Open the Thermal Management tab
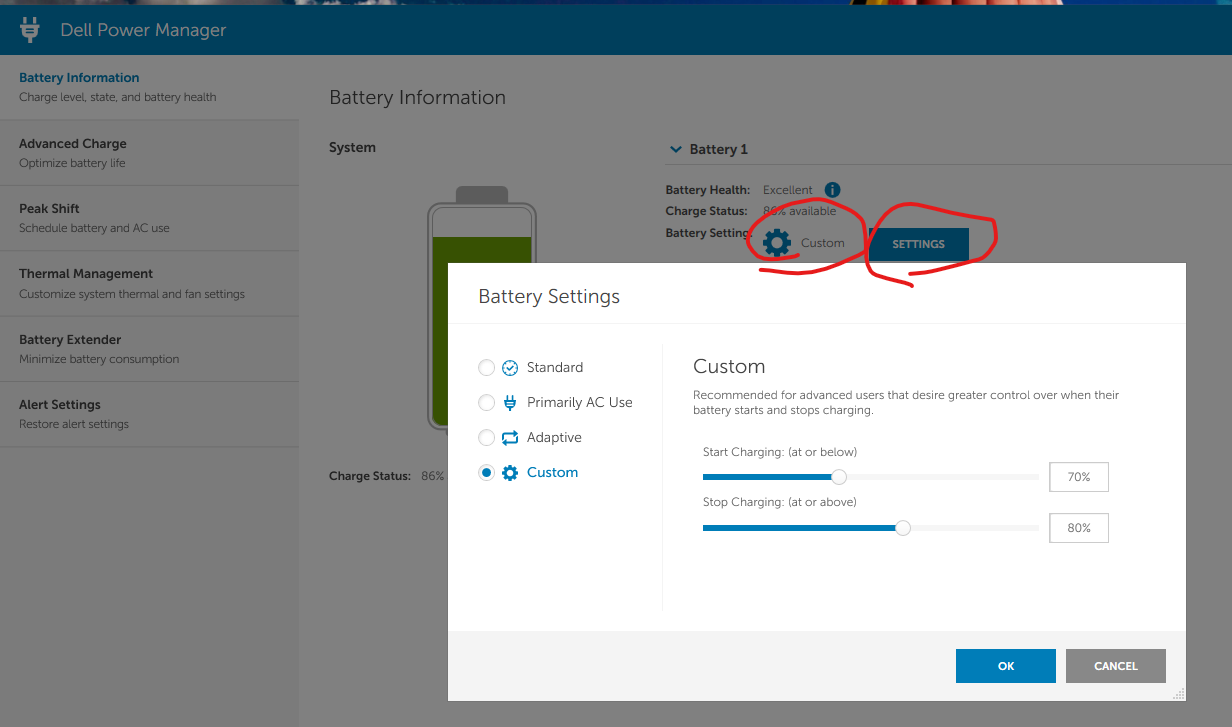1232x727 pixels. [149, 283]
